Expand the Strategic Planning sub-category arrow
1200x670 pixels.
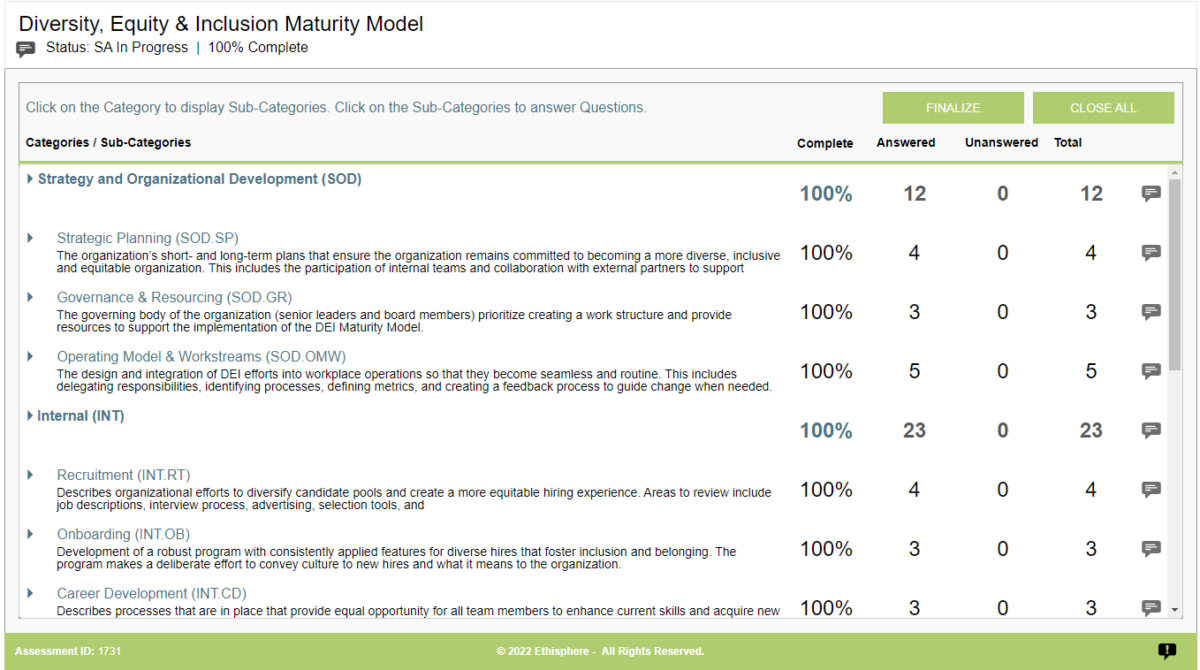[30, 238]
